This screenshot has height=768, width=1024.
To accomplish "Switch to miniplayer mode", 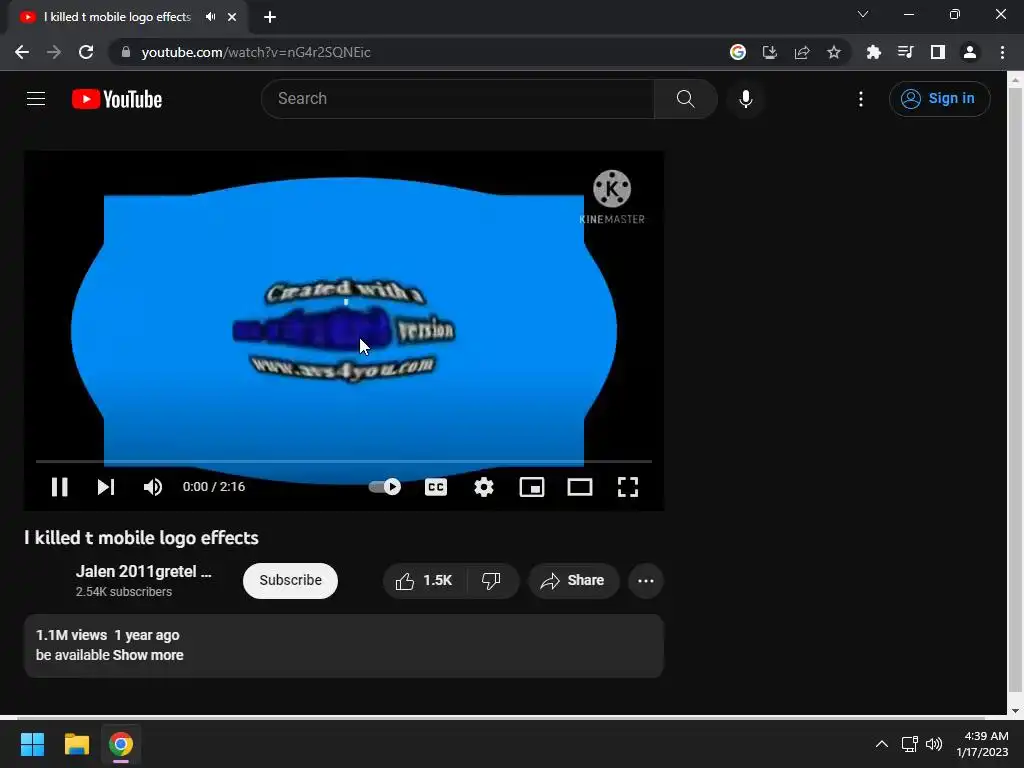I will [532, 487].
